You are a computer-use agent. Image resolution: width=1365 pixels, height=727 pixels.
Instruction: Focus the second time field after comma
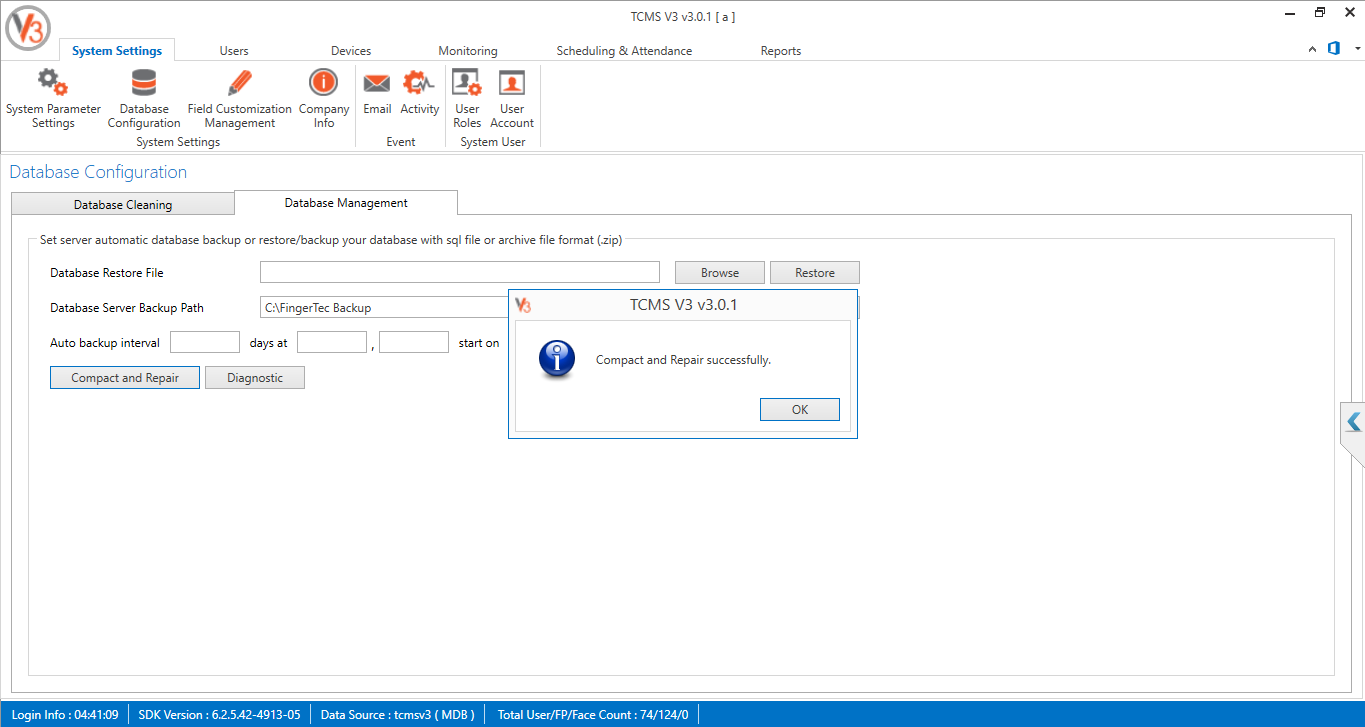(x=414, y=342)
